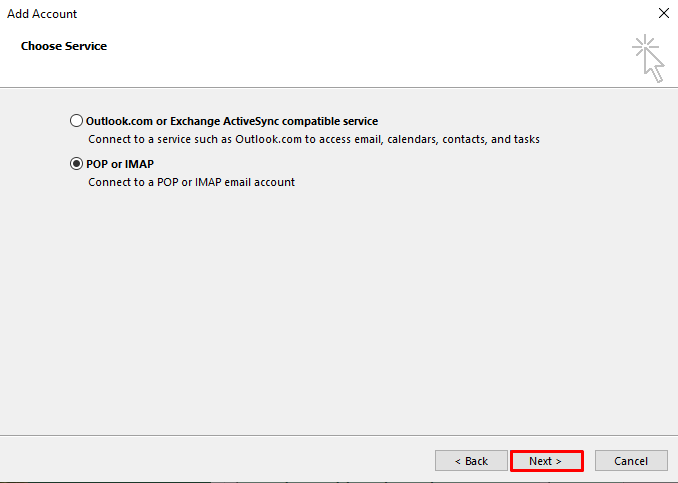Click the 'Add Account' title text
Screen dimensions: 678x483
pyautogui.click(x=42, y=14)
